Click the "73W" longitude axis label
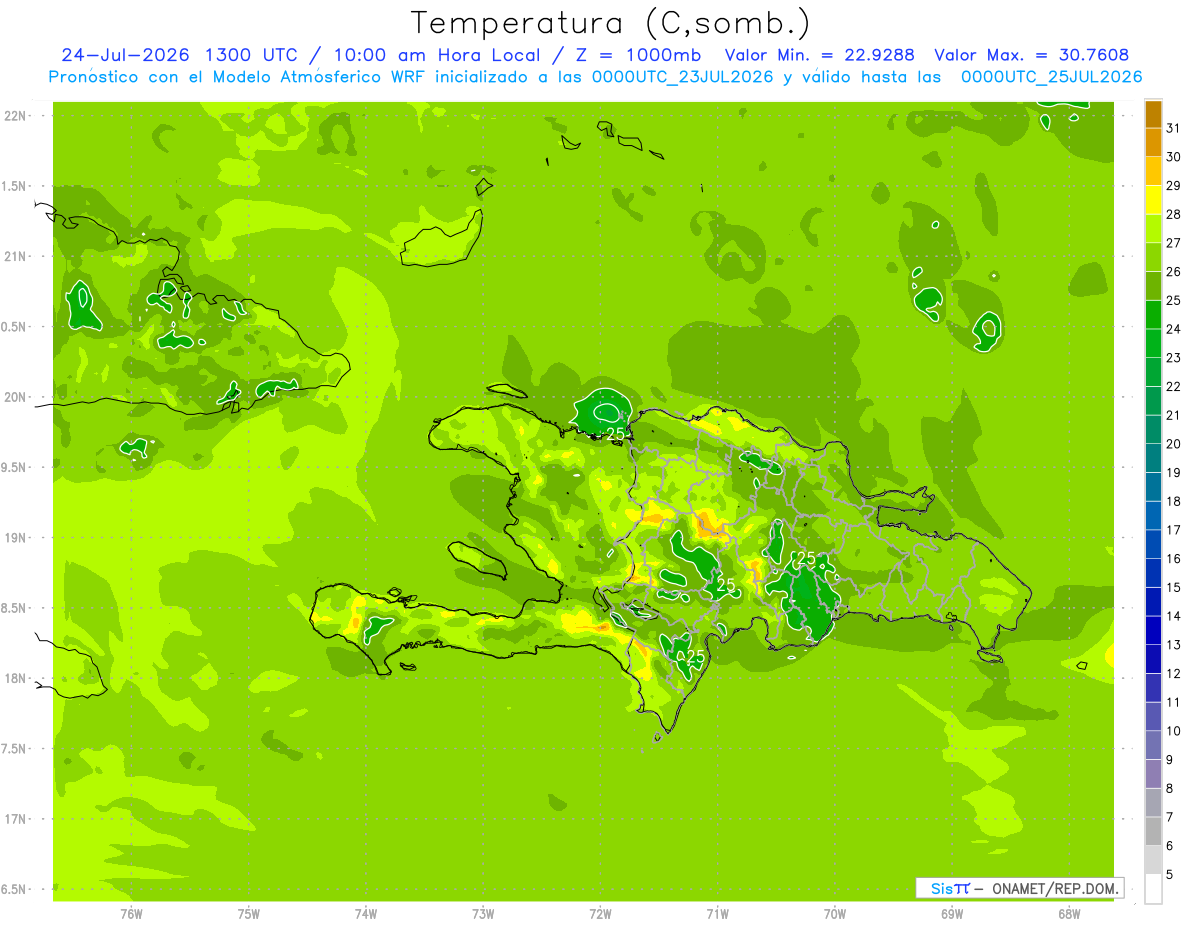This screenshot has width=1200, height=927. pos(483,913)
